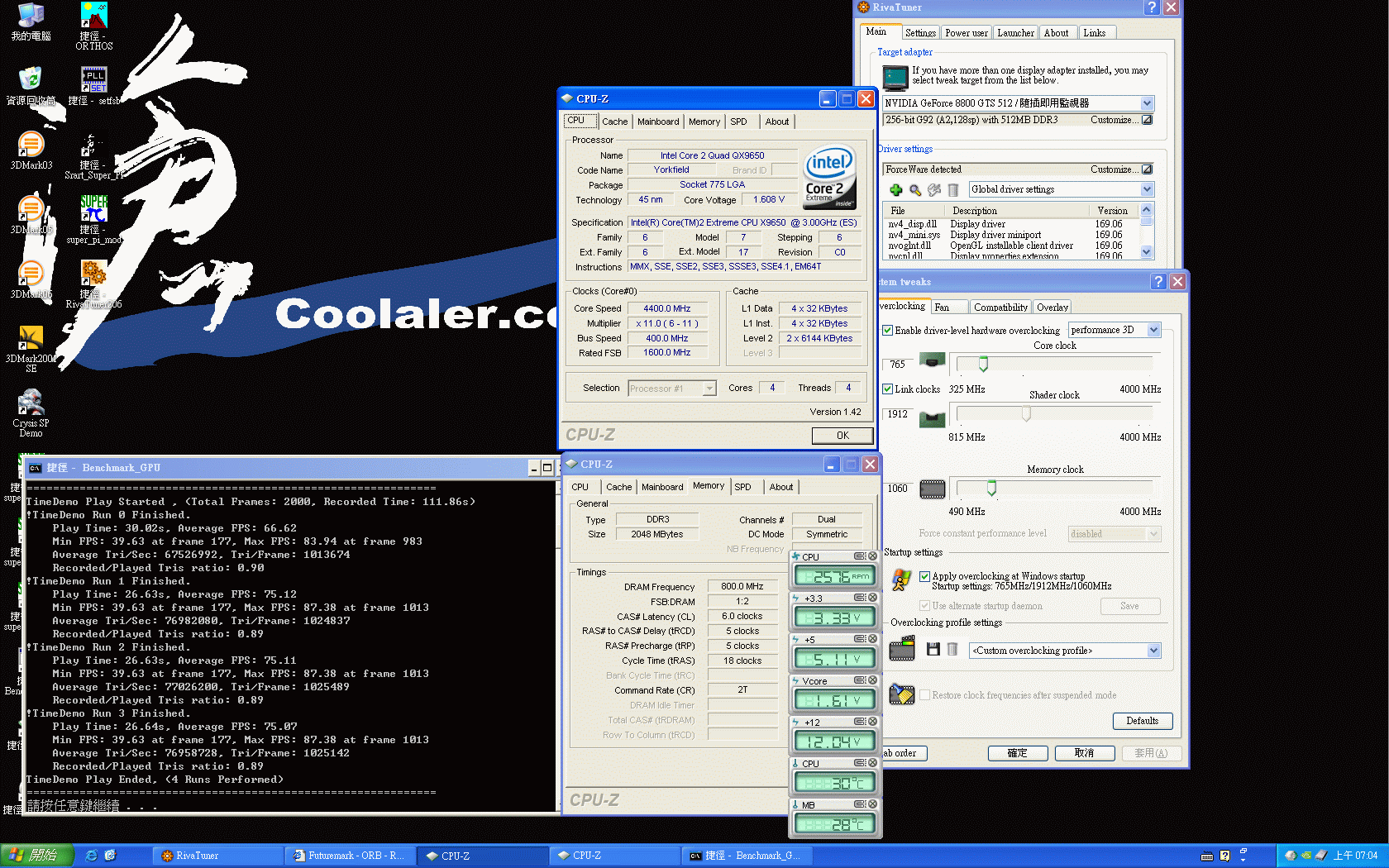Open settings icon on +12 voltage gadget
The image size is (1389, 868).
[860, 722]
